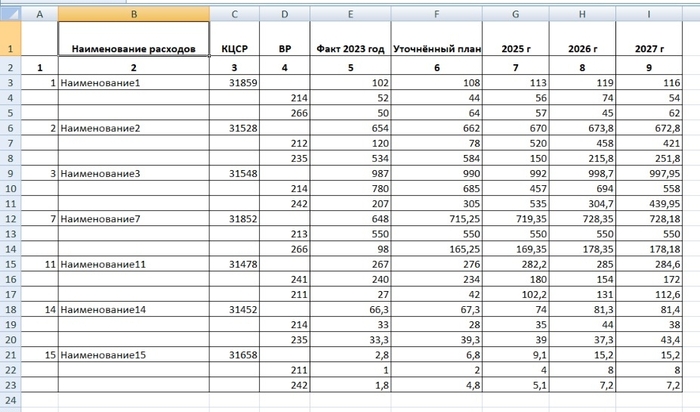Select column E header
700x412 pixels.
tap(350, 14)
